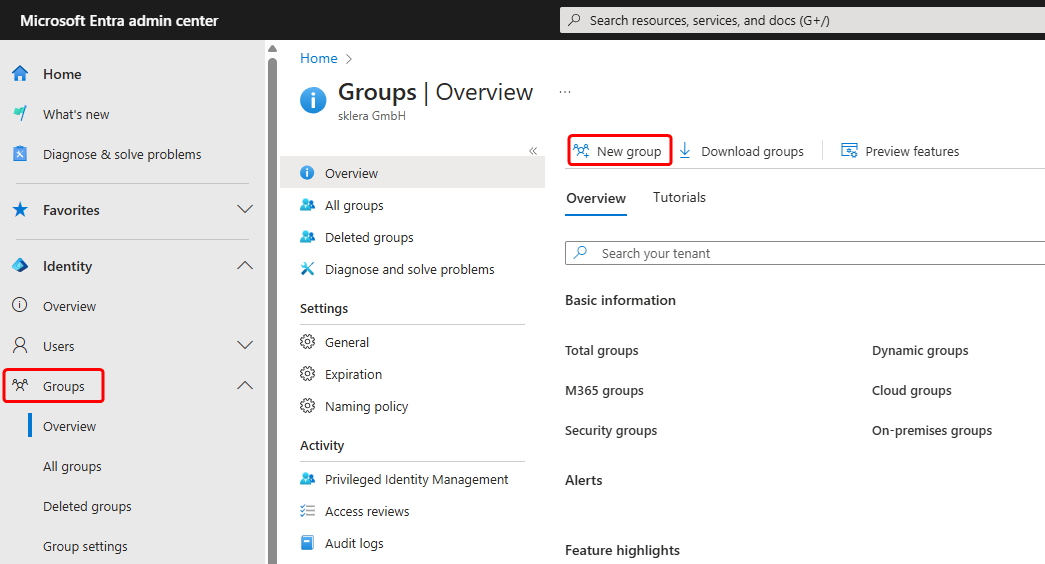The height and width of the screenshot is (564, 1045).
Task: Expand the Users section chevron
Action: pyautogui.click(x=245, y=345)
